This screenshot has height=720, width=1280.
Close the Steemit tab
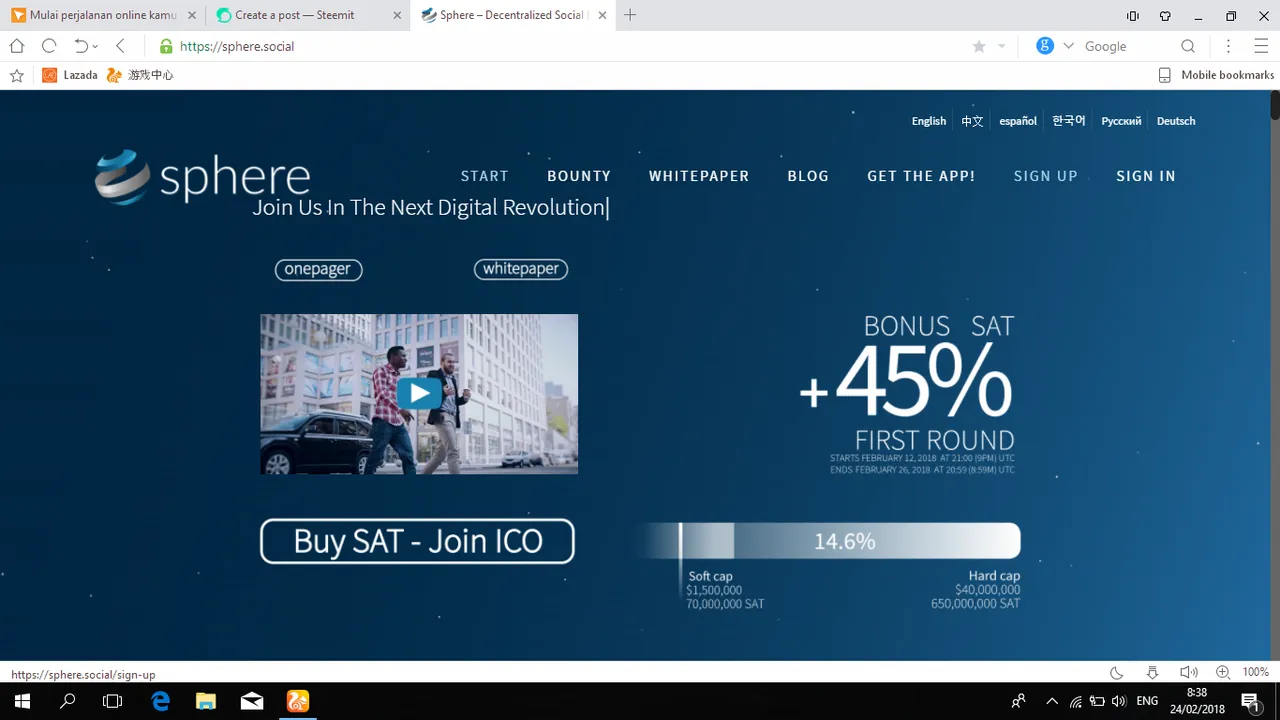coord(397,15)
